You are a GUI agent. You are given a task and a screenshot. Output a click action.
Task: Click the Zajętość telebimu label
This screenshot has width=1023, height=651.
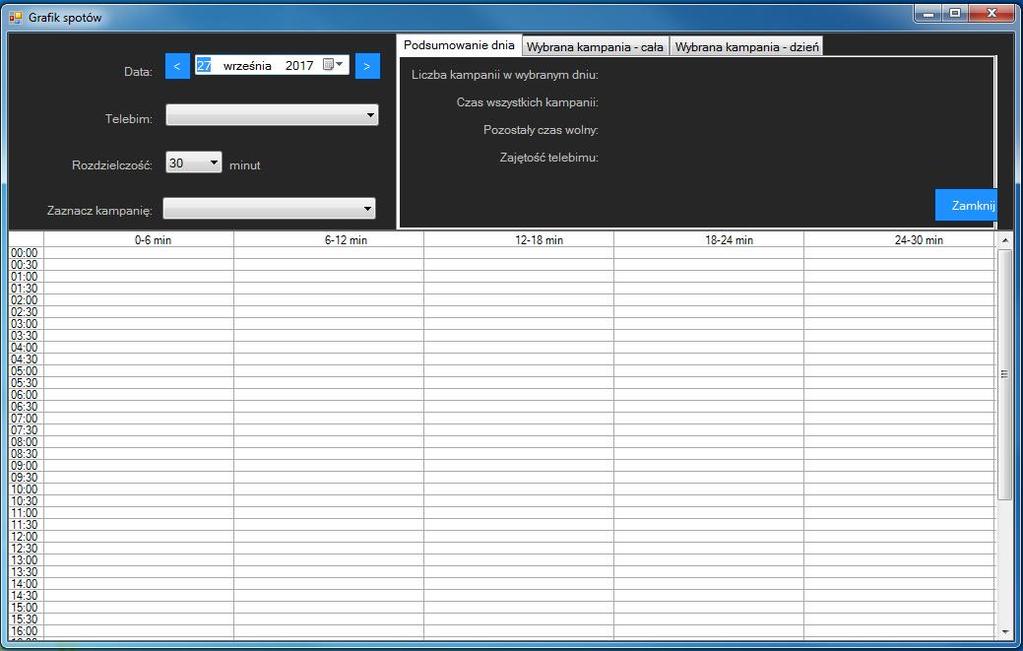pyautogui.click(x=549, y=157)
